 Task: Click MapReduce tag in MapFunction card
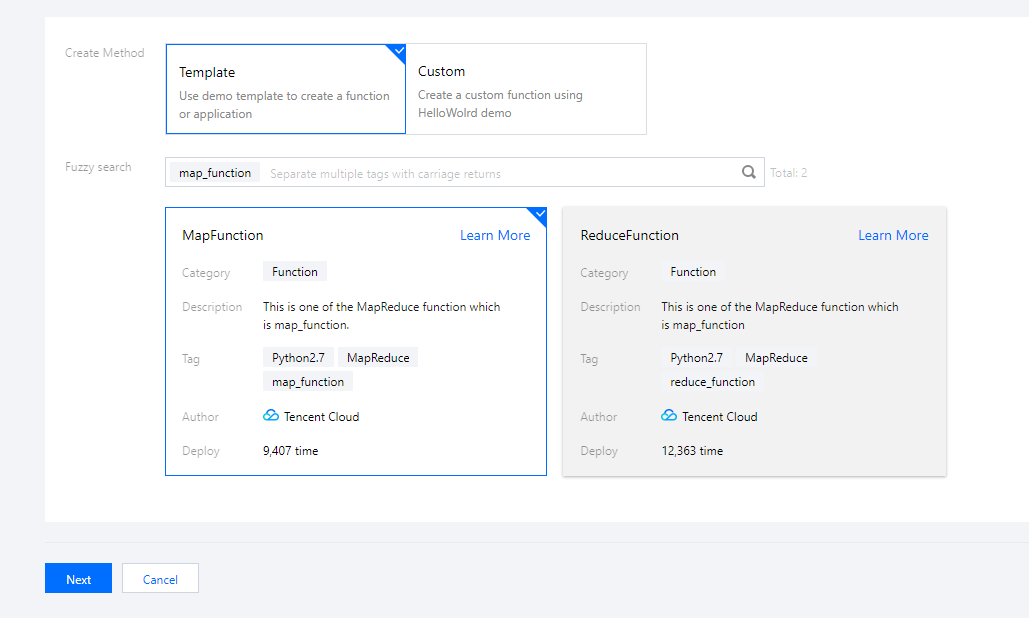coord(378,358)
